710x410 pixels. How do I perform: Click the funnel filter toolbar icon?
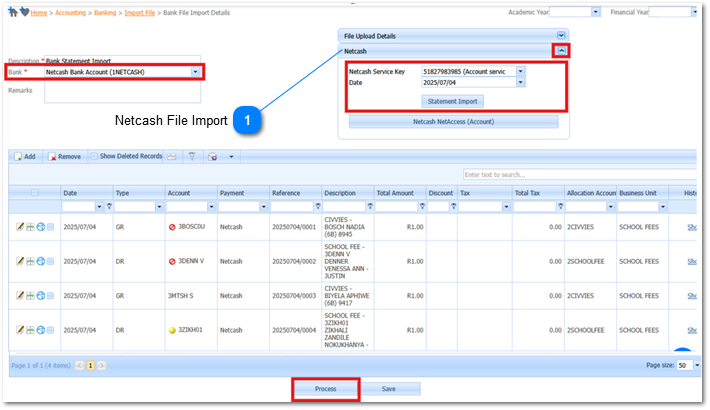coord(192,156)
